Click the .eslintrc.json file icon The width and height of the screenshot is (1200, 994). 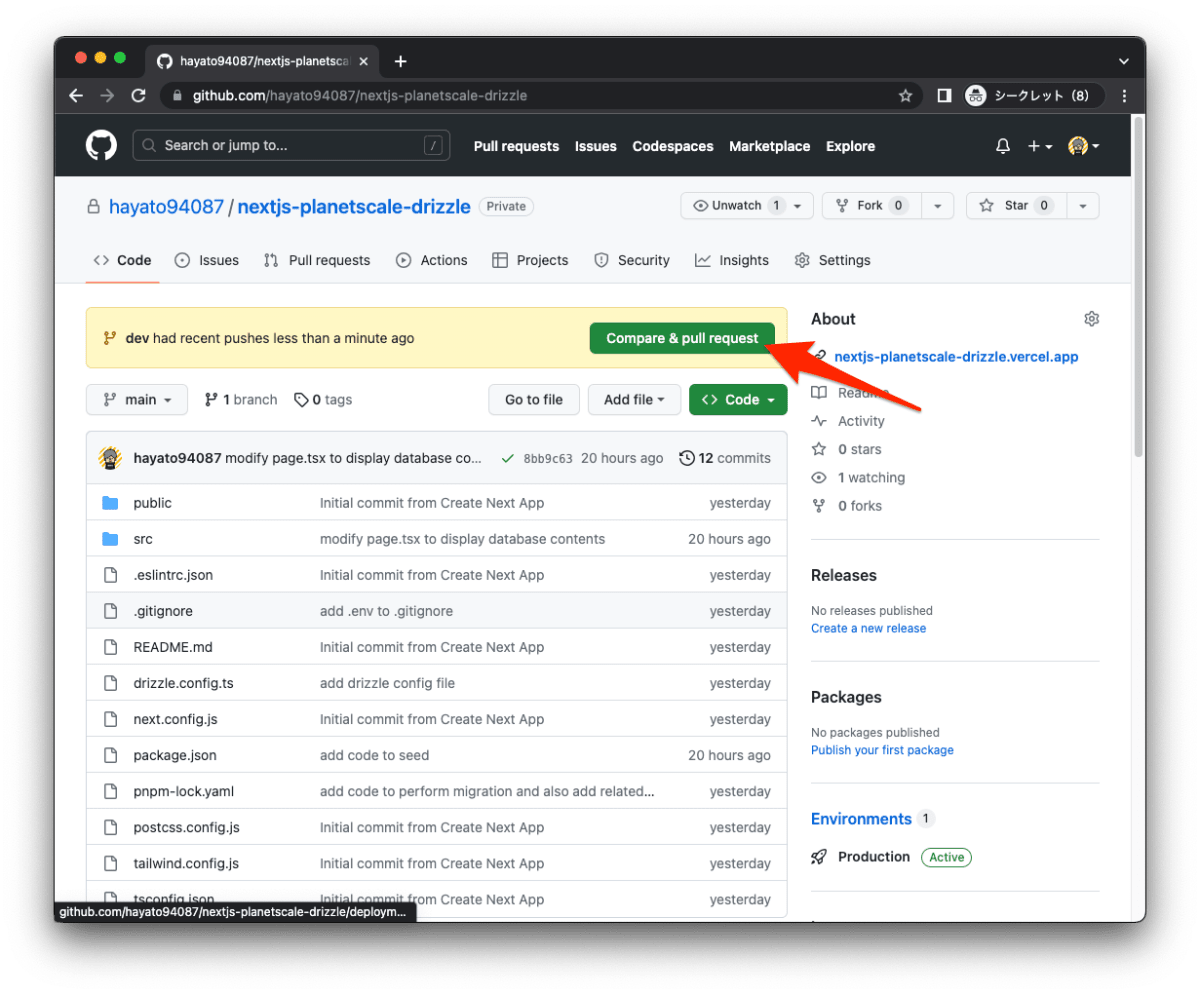(x=111, y=575)
